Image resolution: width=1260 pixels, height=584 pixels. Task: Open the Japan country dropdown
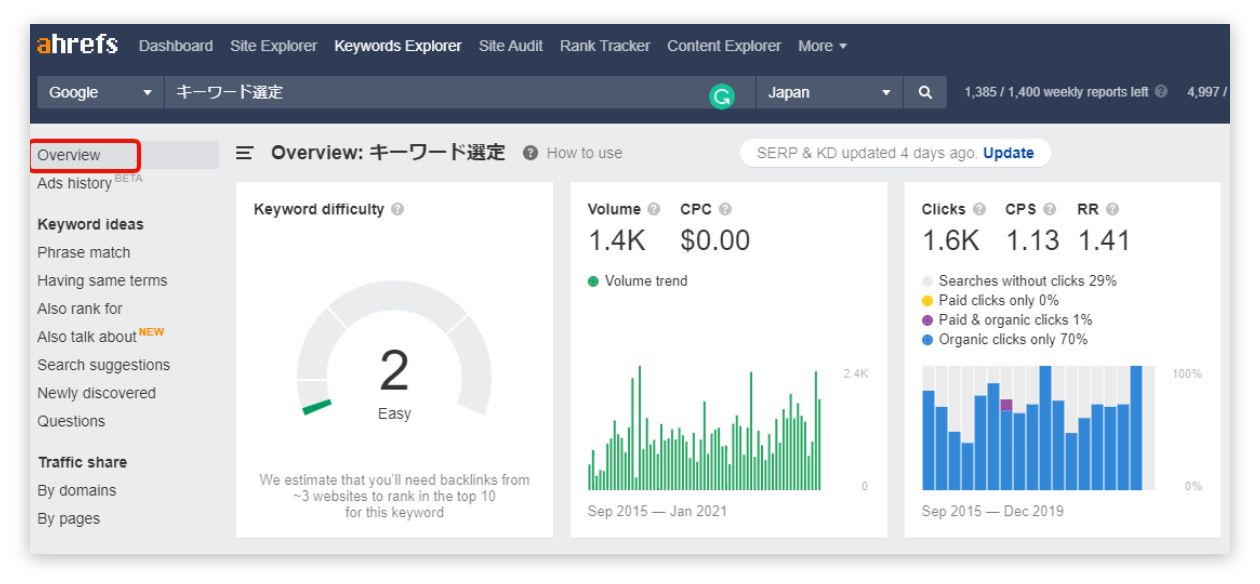829,93
